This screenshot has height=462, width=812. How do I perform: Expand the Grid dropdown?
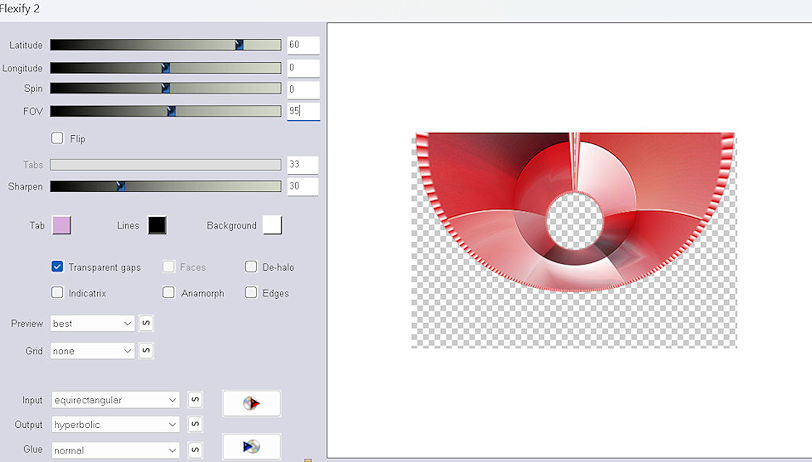[x=93, y=351]
